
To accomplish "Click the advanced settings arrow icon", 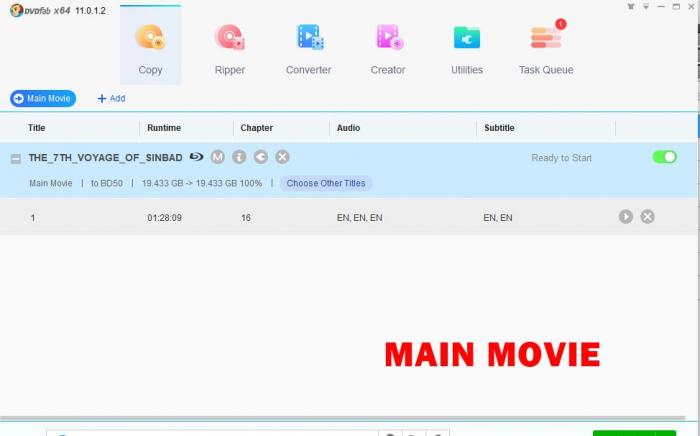I will tap(261, 157).
